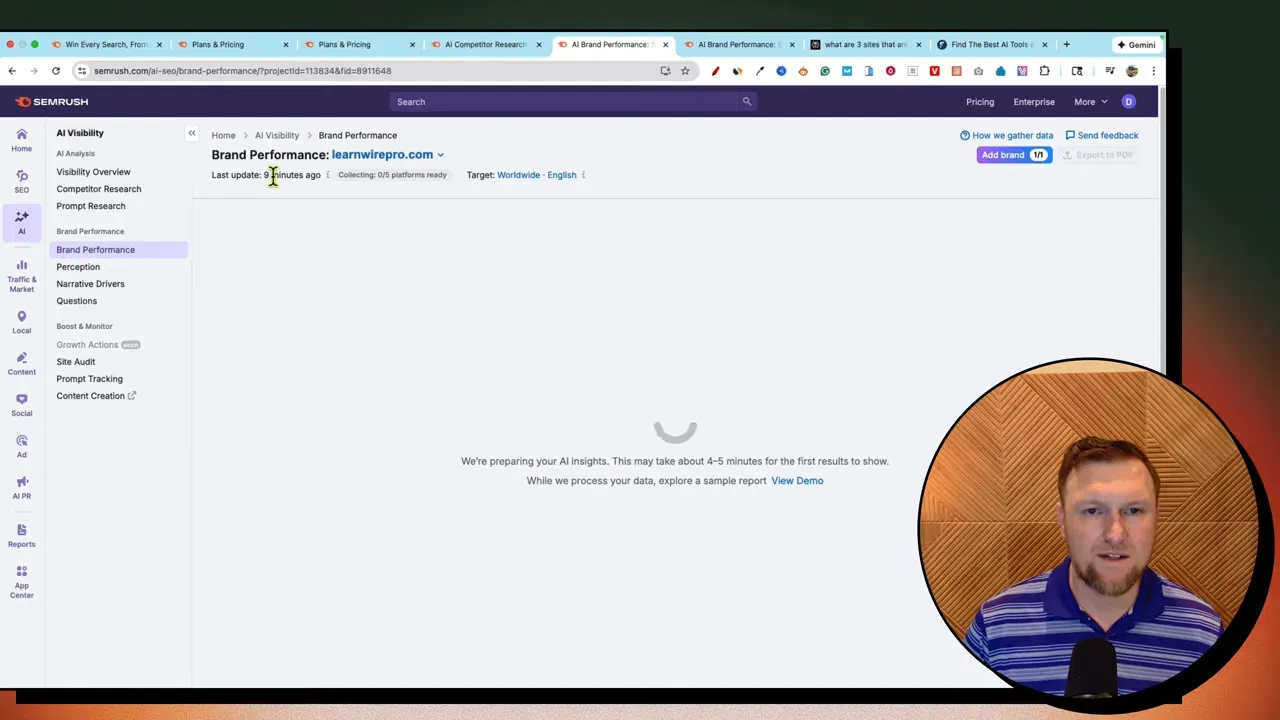Open the App Center from the sidebar
This screenshot has height=720, width=1280.
(21, 580)
